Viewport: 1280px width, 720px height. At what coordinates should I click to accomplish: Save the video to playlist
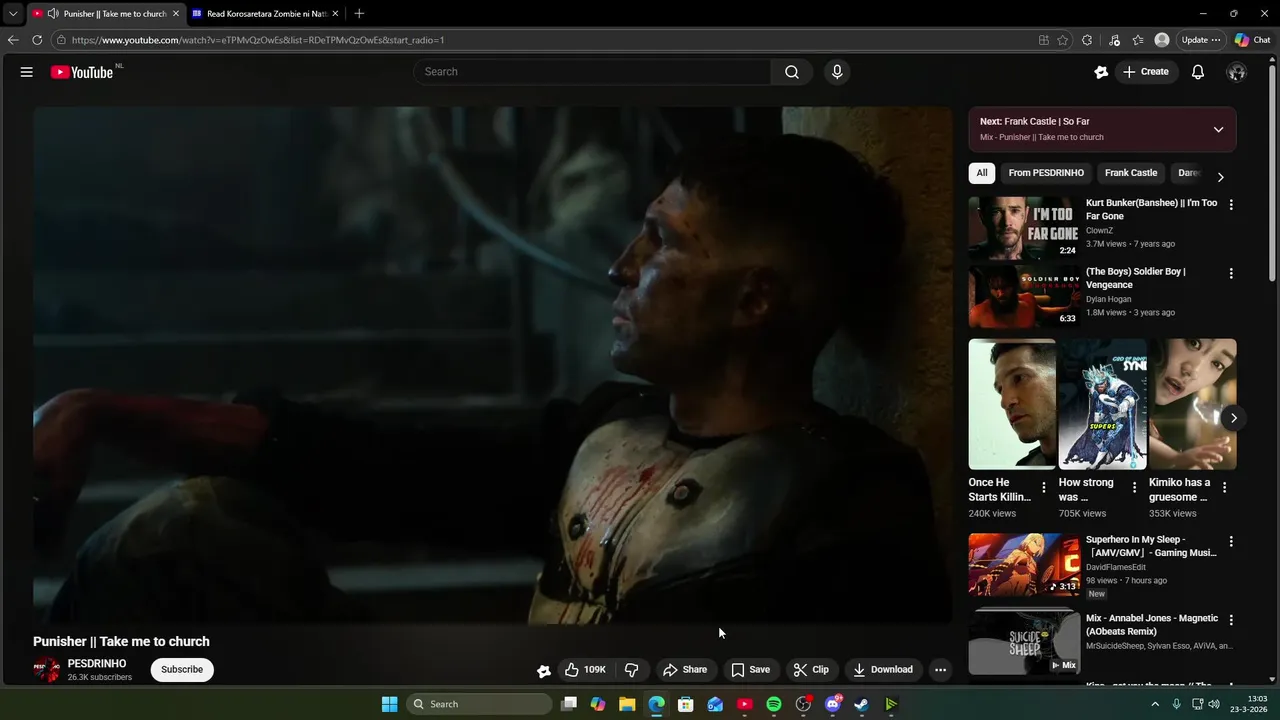click(750, 670)
